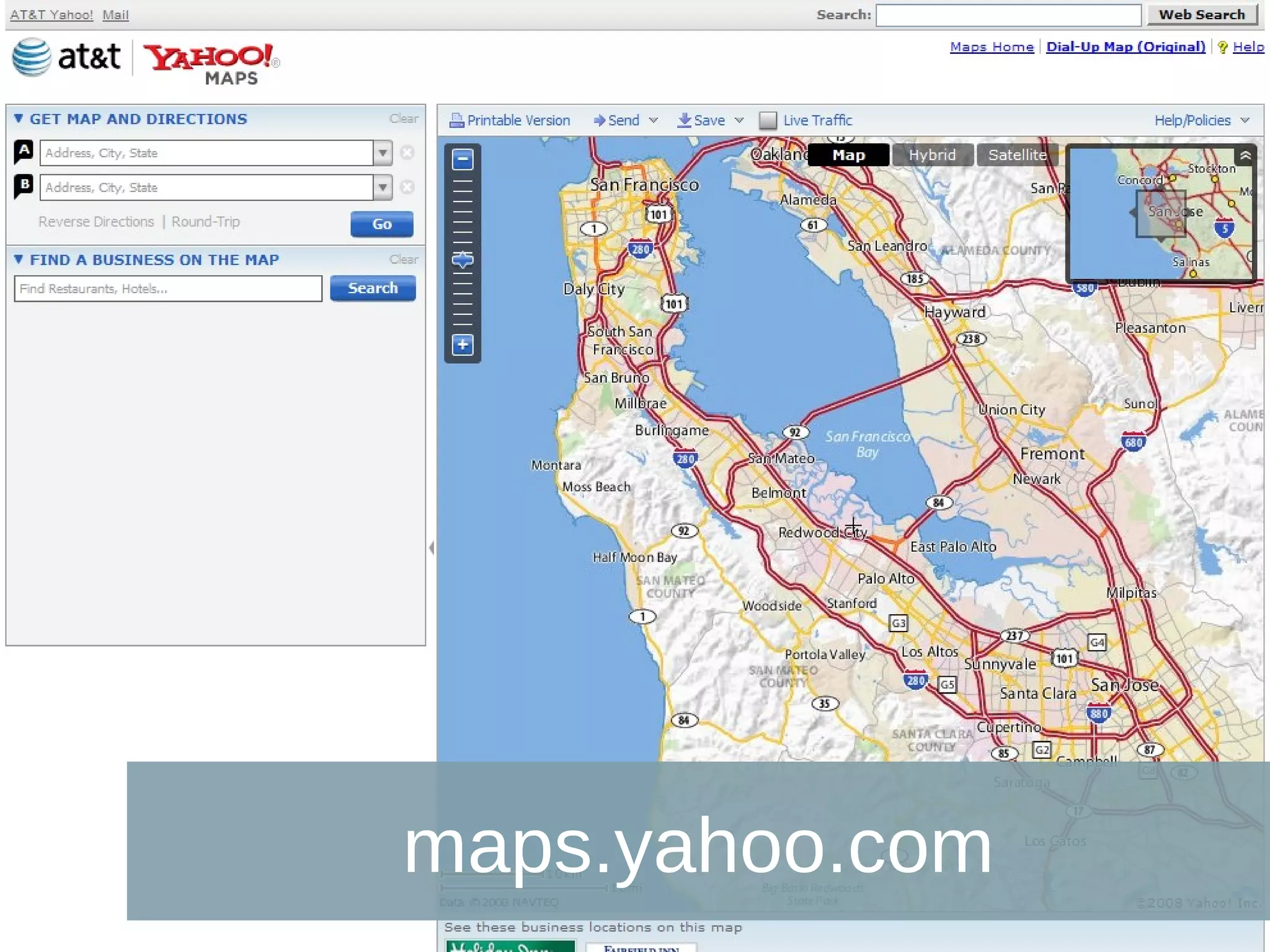Open the address A field dropdown
The image size is (1270, 952).
383,152
